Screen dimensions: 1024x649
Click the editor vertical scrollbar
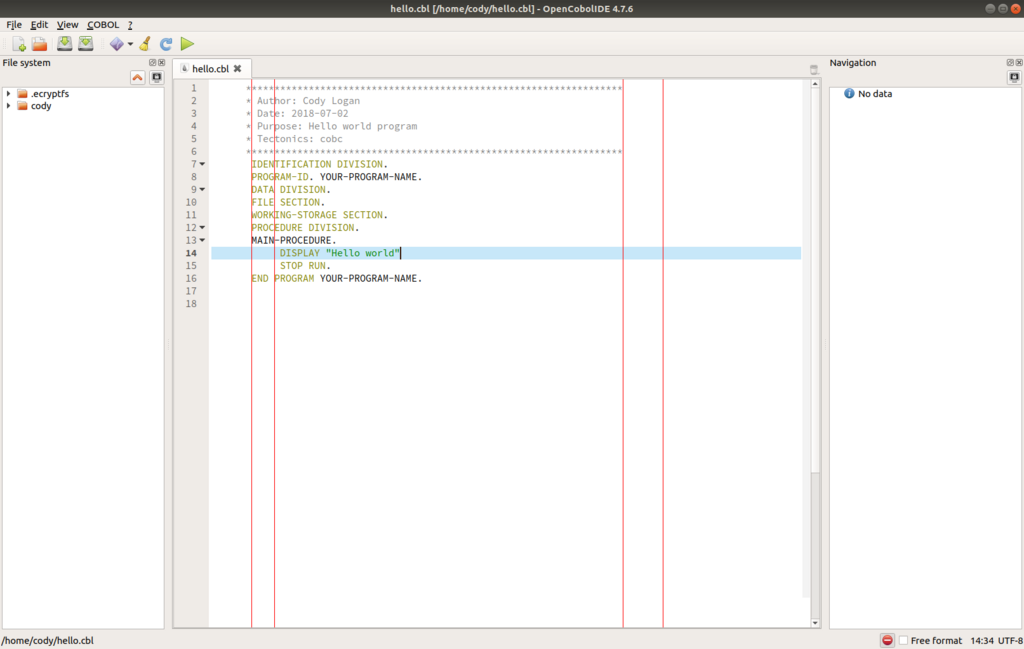[x=815, y=353]
